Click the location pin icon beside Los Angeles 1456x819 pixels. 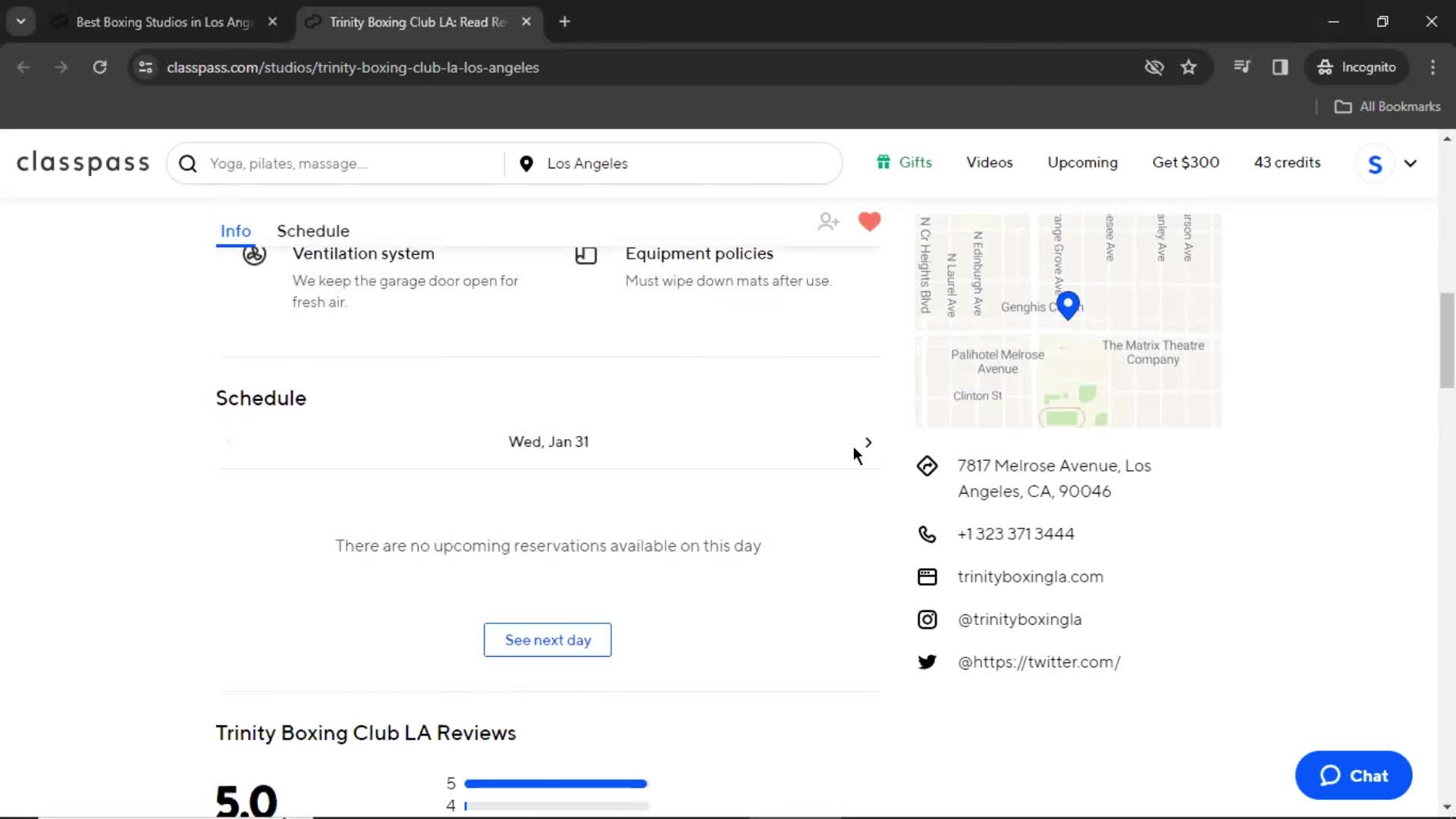pyautogui.click(x=526, y=164)
